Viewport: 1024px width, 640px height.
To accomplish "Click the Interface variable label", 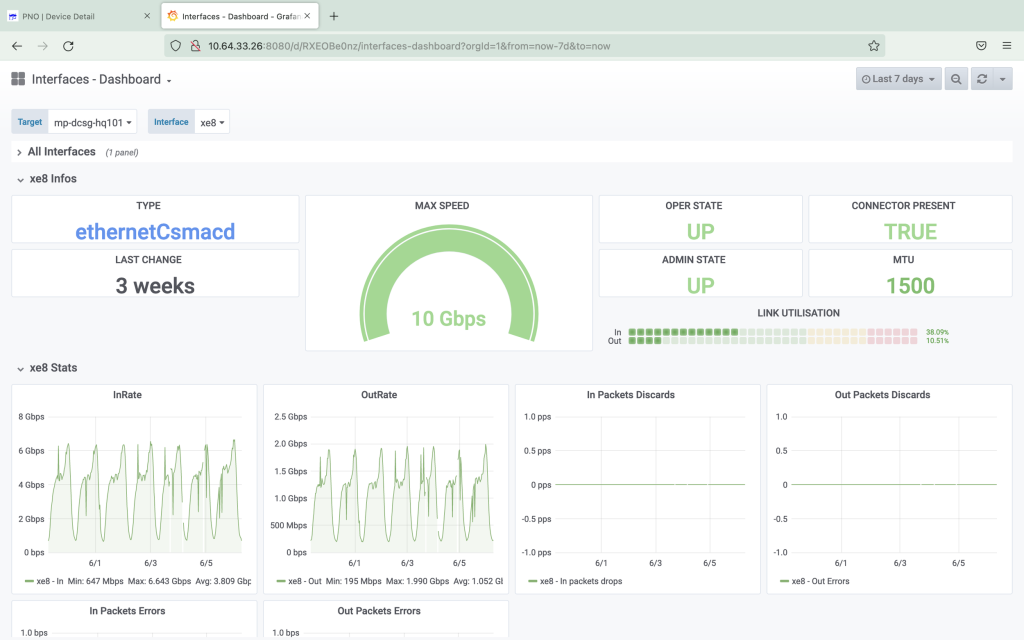I will pos(171,122).
